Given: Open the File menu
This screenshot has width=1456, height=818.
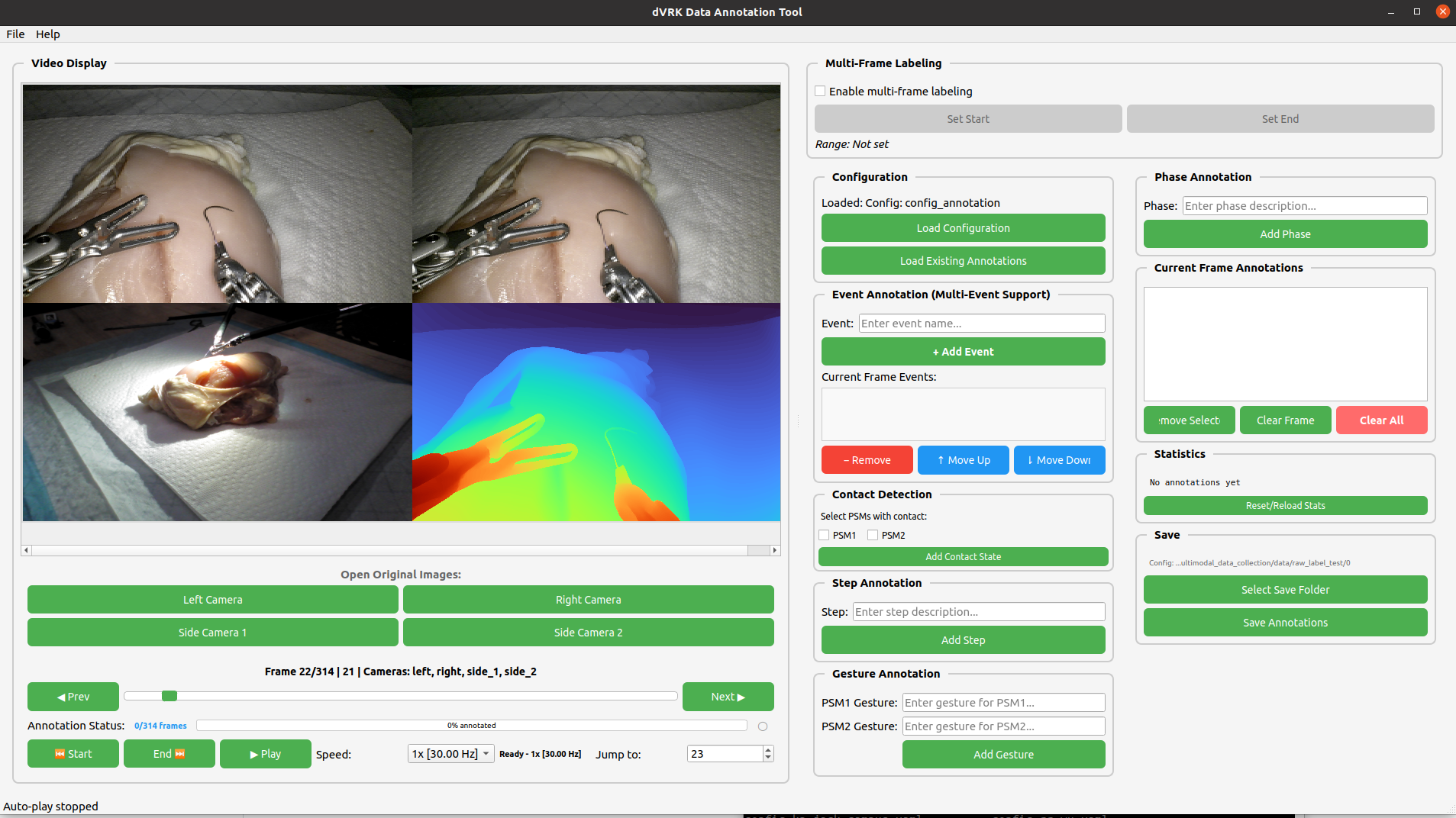Looking at the screenshot, I should (x=15, y=34).
